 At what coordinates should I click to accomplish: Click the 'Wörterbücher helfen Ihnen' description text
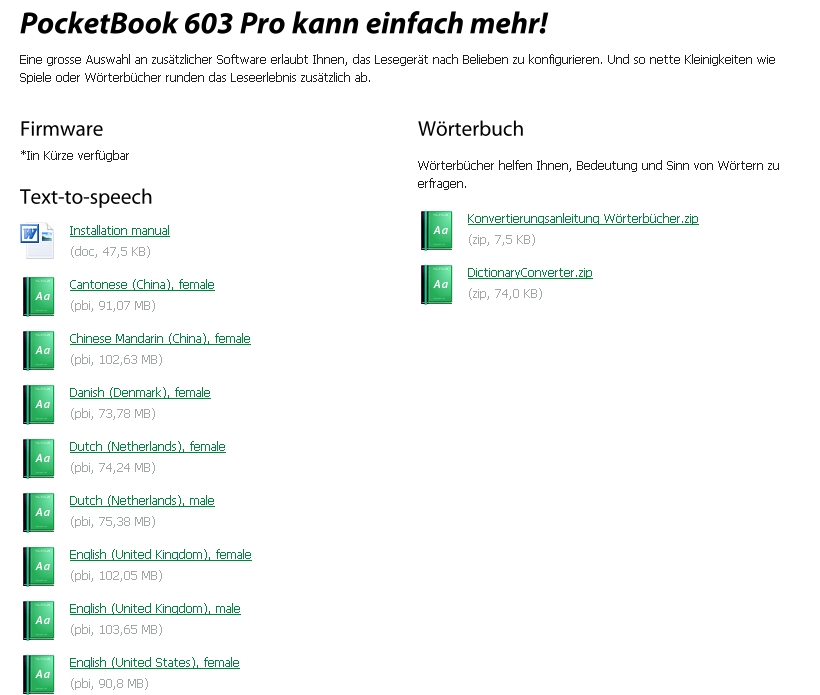tap(598, 175)
